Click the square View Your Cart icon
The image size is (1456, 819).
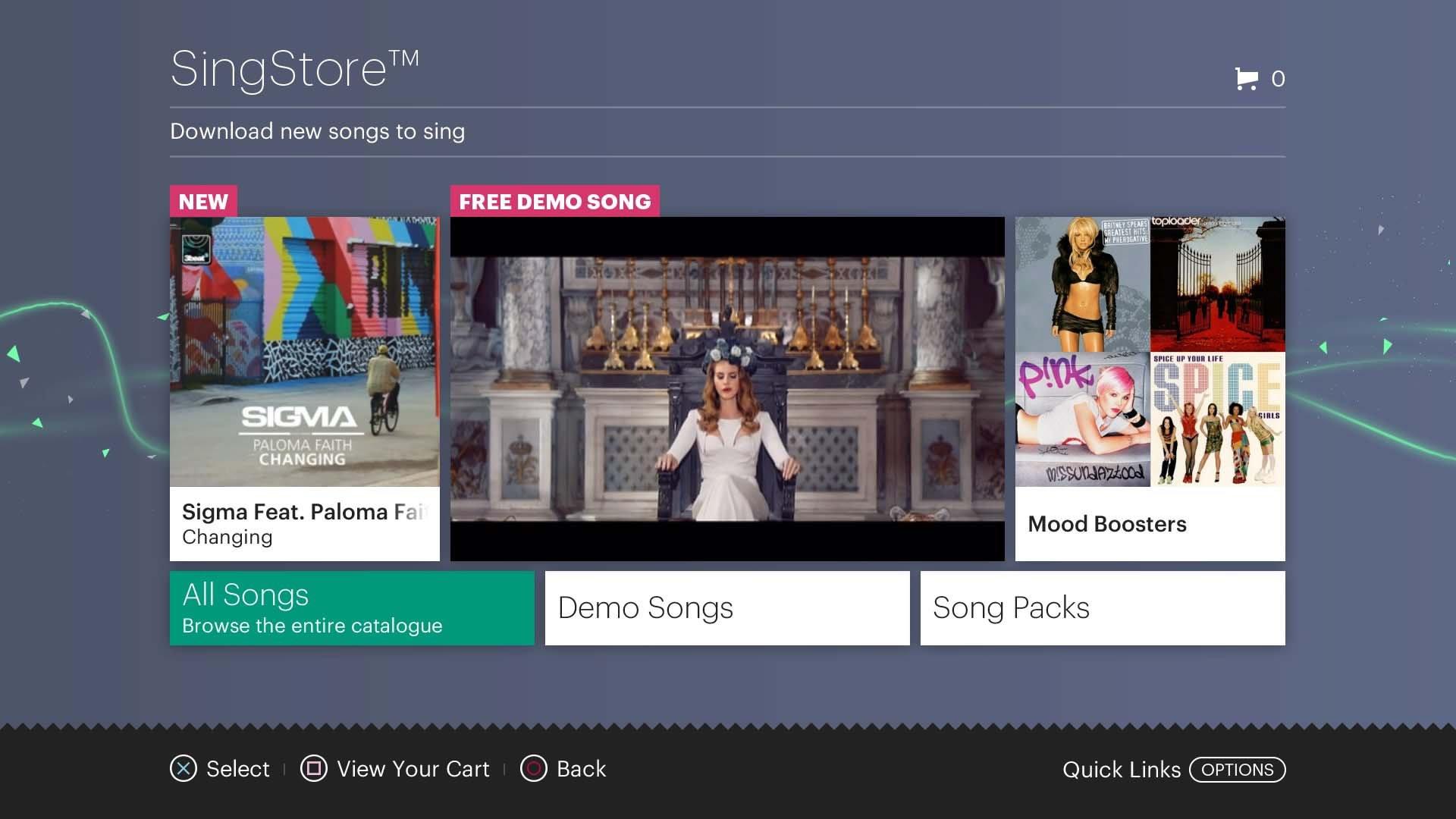click(x=313, y=768)
